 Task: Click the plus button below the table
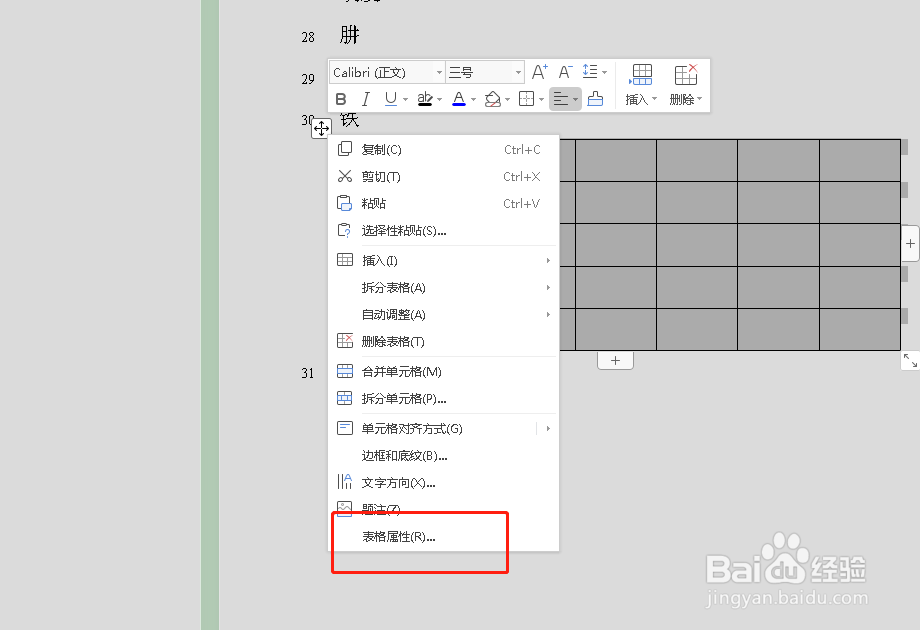coord(615,360)
